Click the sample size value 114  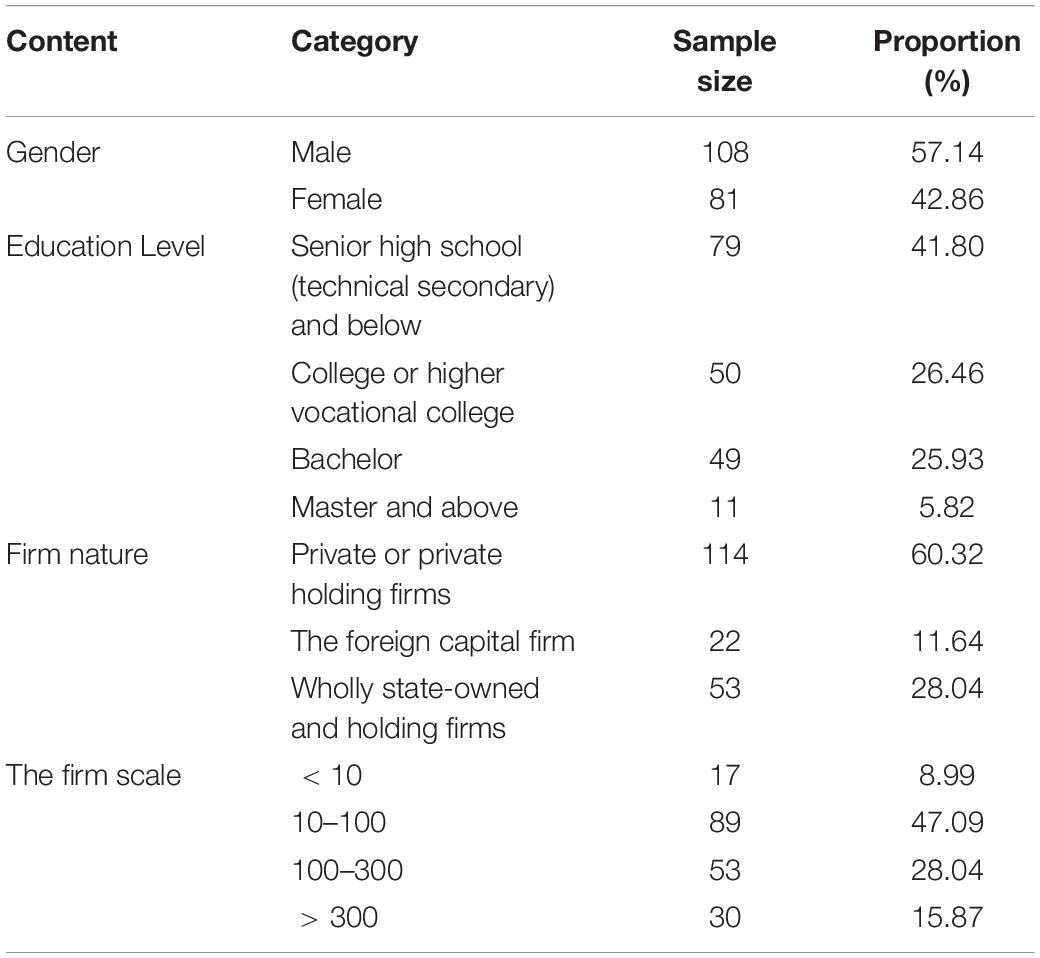pyautogui.click(x=725, y=554)
